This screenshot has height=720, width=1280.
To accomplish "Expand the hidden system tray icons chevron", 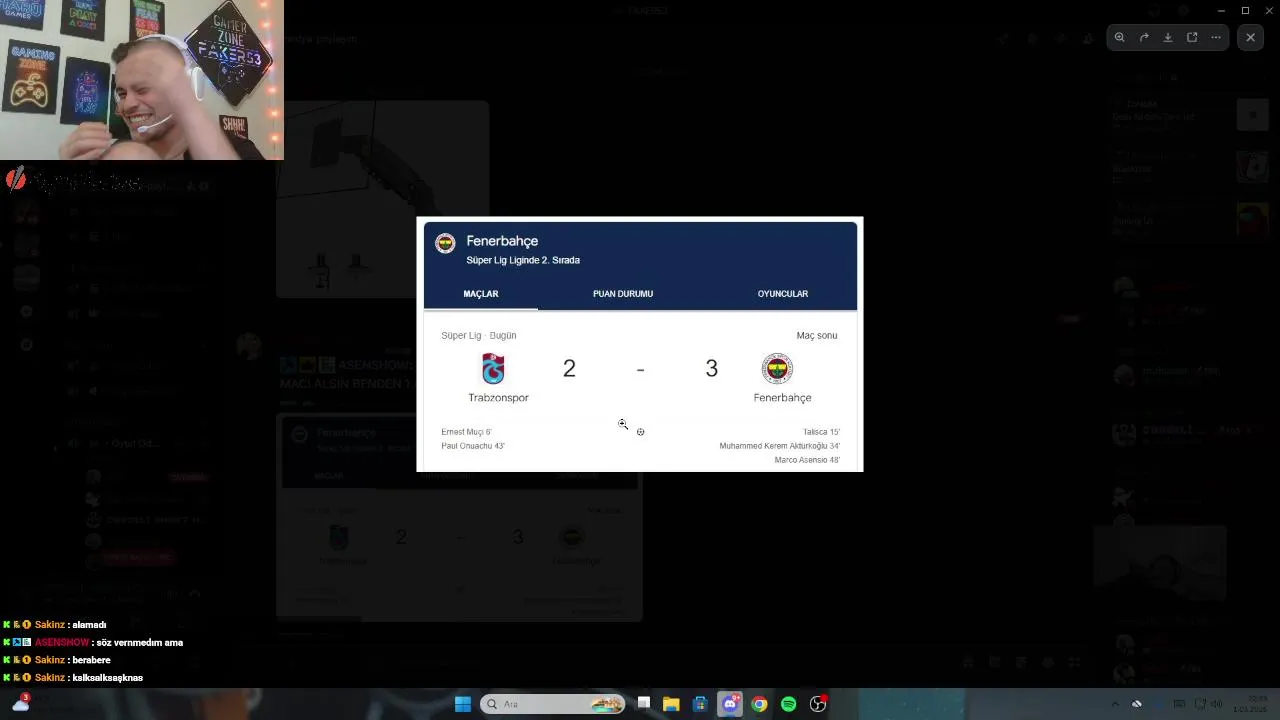I will click(1115, 704).
